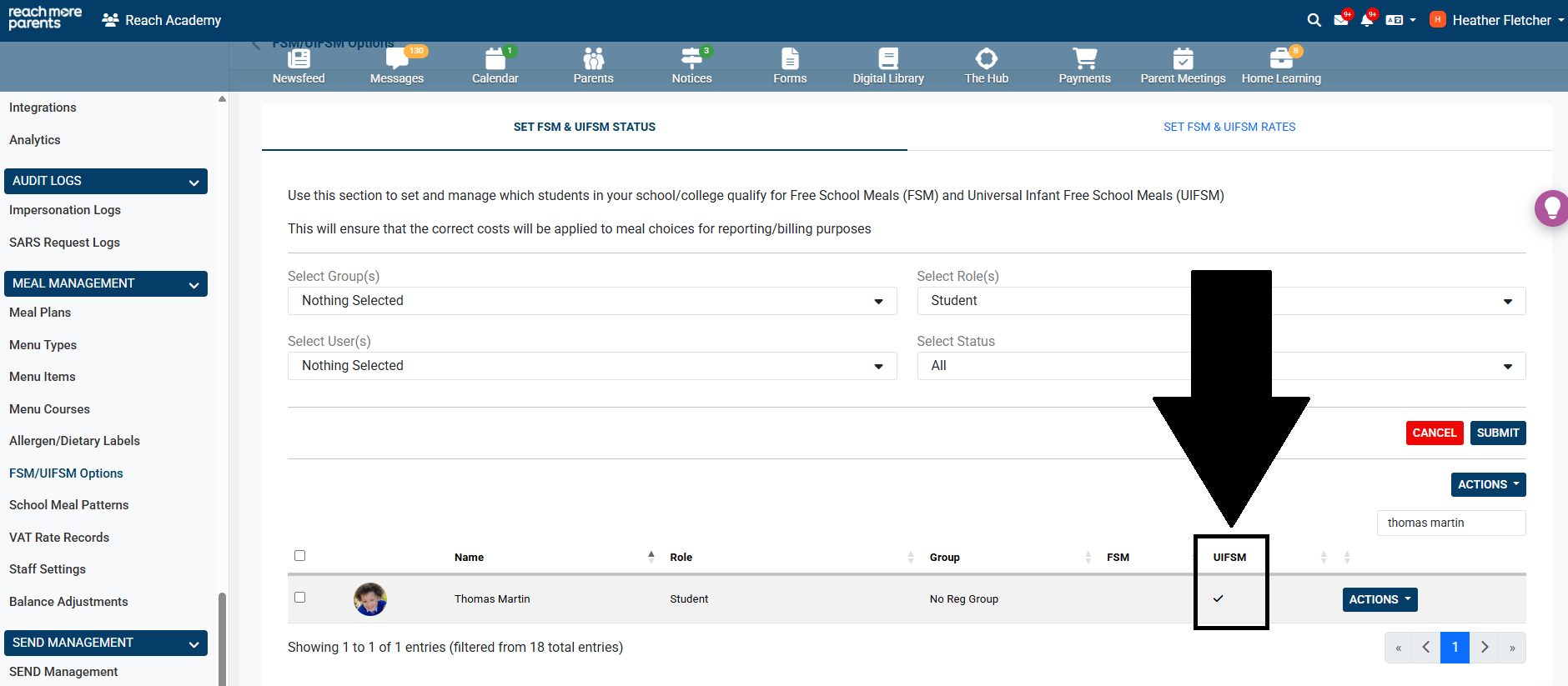Viewport: 1568px width, 686px height.
Task: Tick the select-all checkbox in the table header
Action: (300, 556)
